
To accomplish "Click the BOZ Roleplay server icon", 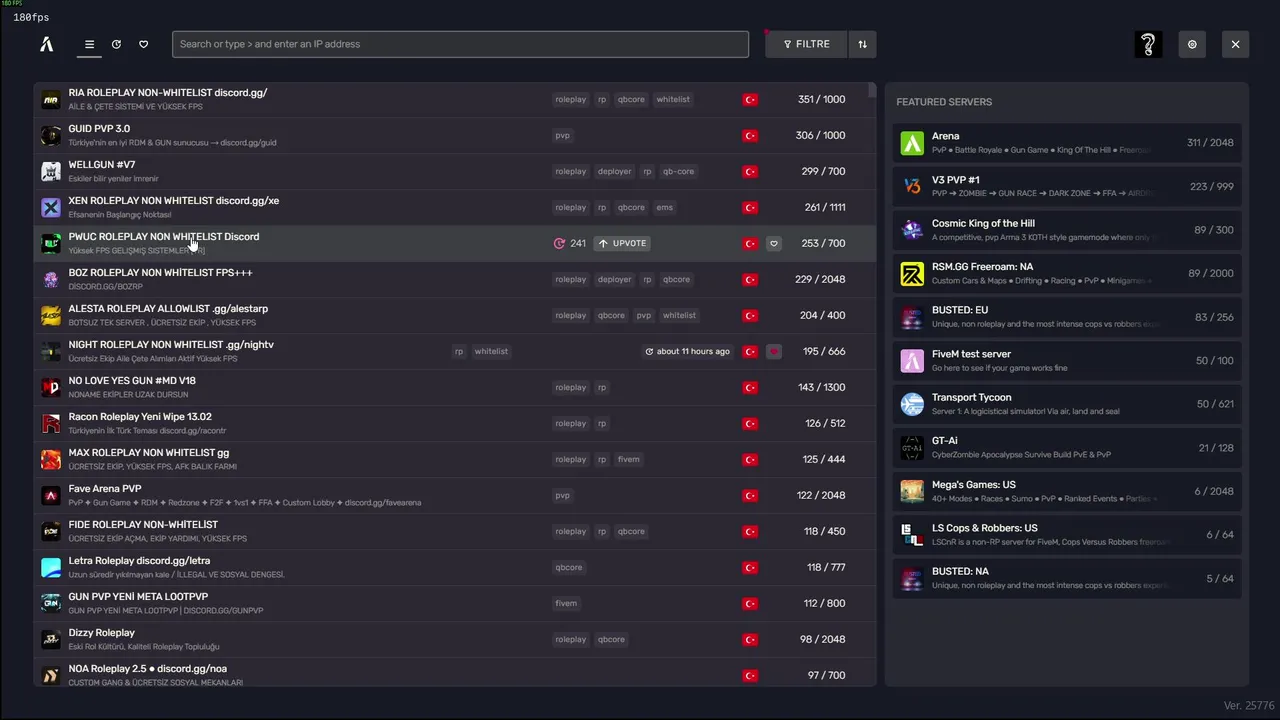I will 51,279.
